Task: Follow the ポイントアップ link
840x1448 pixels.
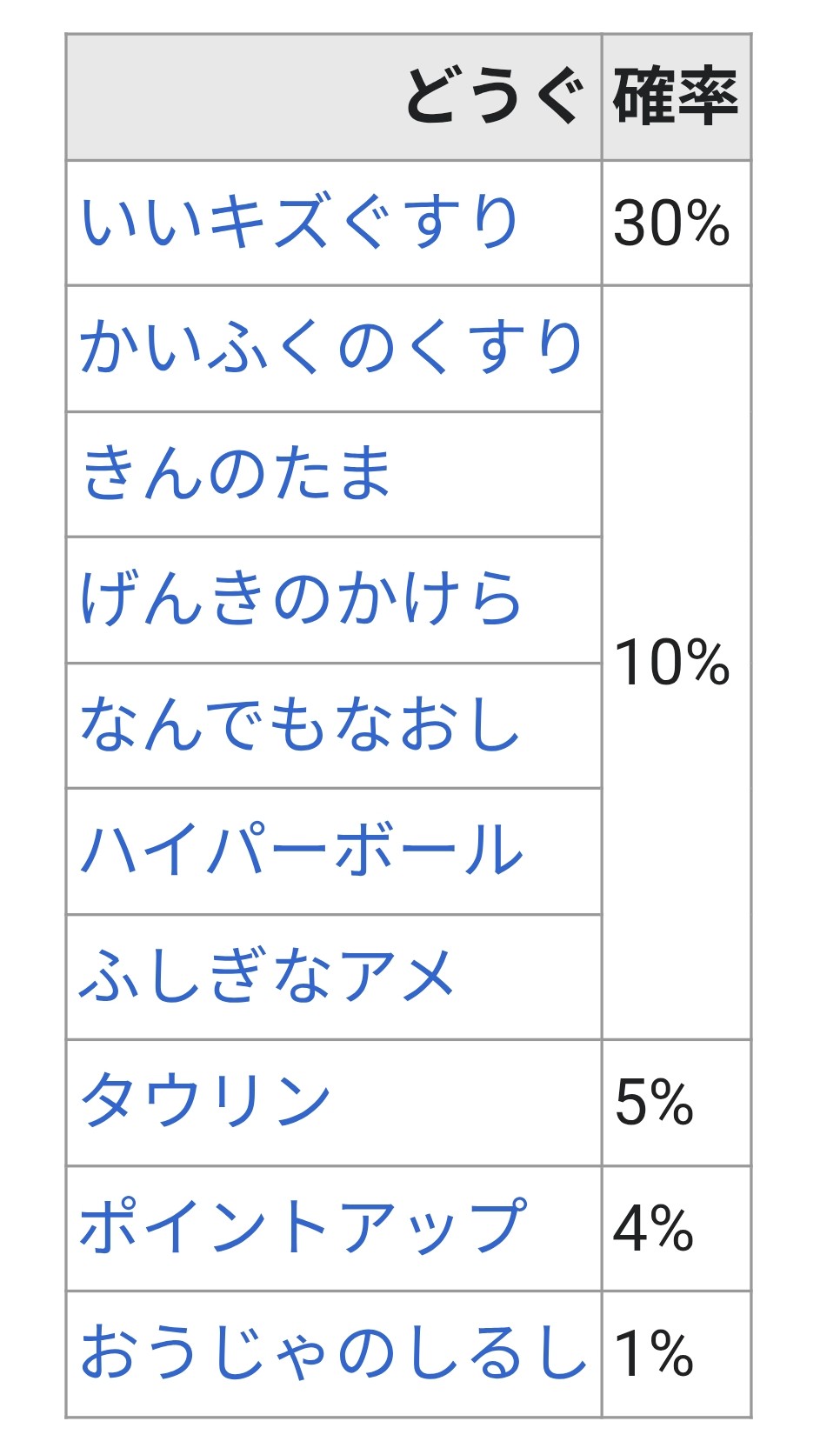Action: (x=303, y=1227)
